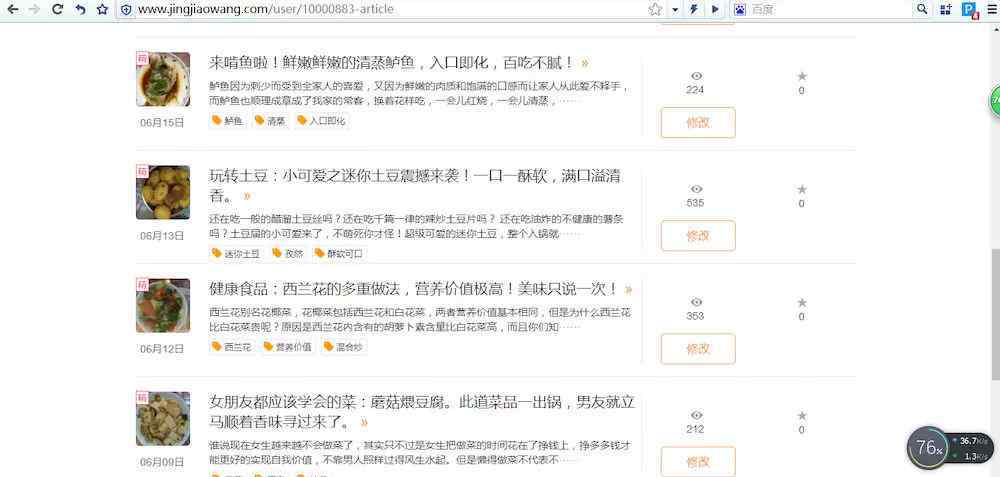
Task: Click the favorites star for the potato article
Action: pos(802,189)
